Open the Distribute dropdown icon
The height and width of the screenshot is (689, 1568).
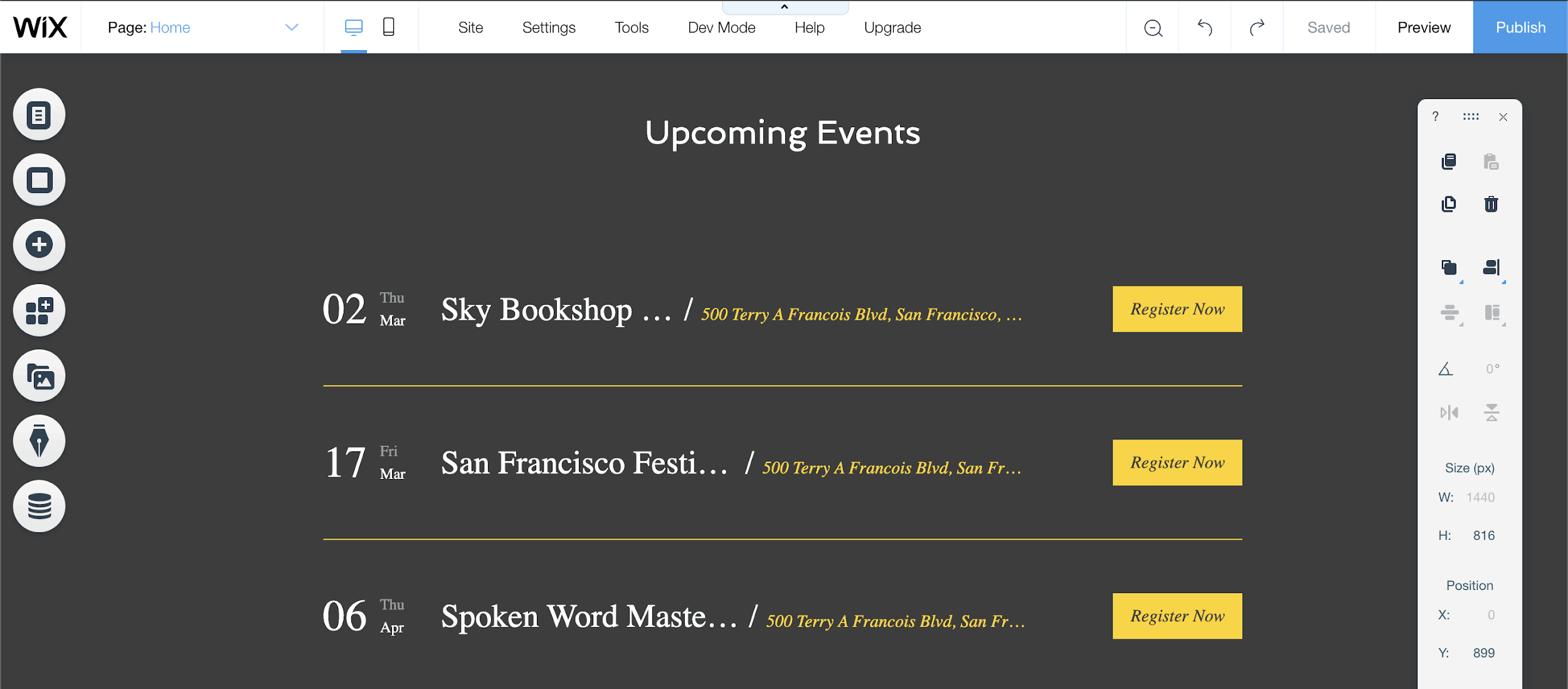1450,312
